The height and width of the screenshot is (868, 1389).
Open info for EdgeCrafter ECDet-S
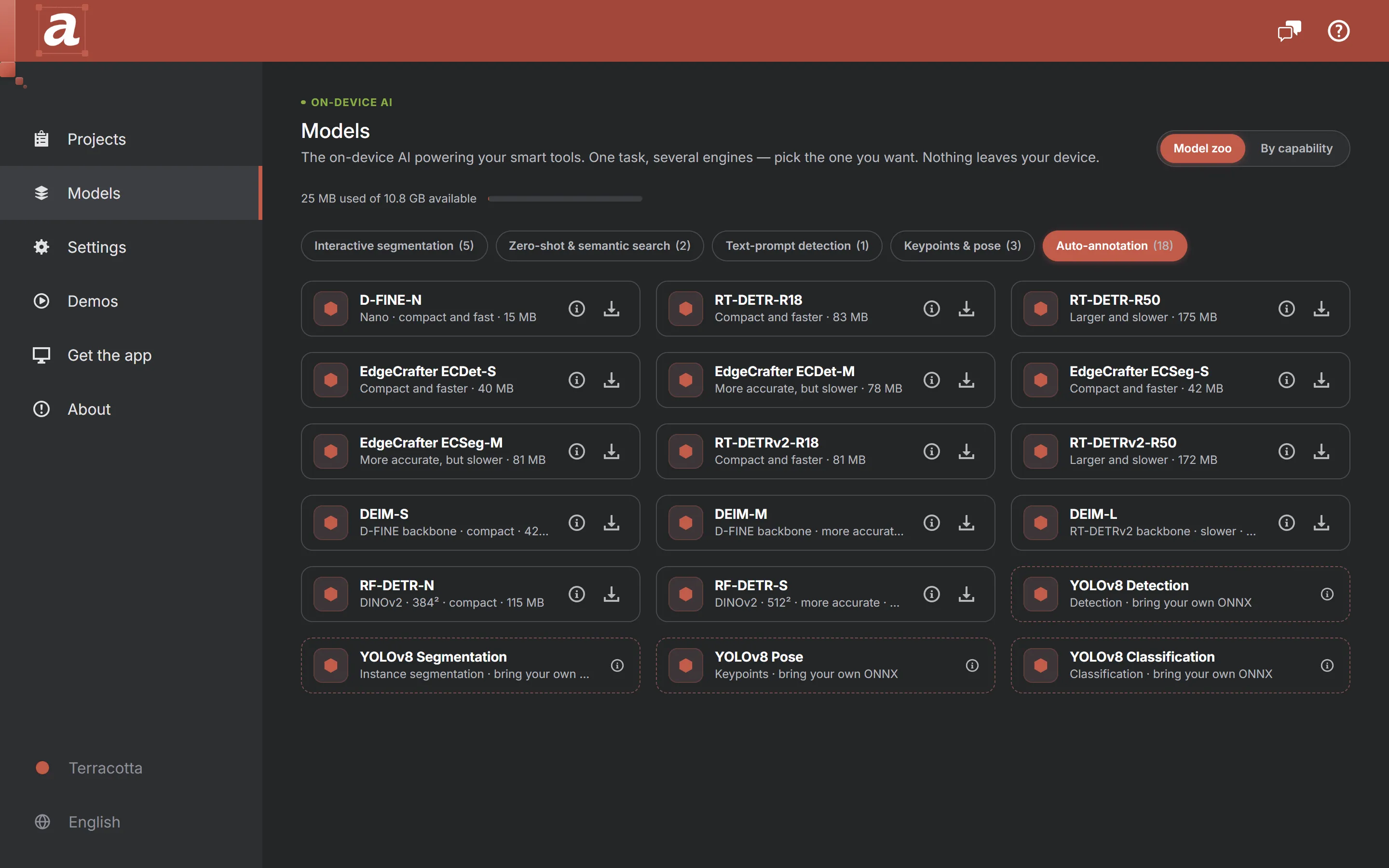point(576,380)
